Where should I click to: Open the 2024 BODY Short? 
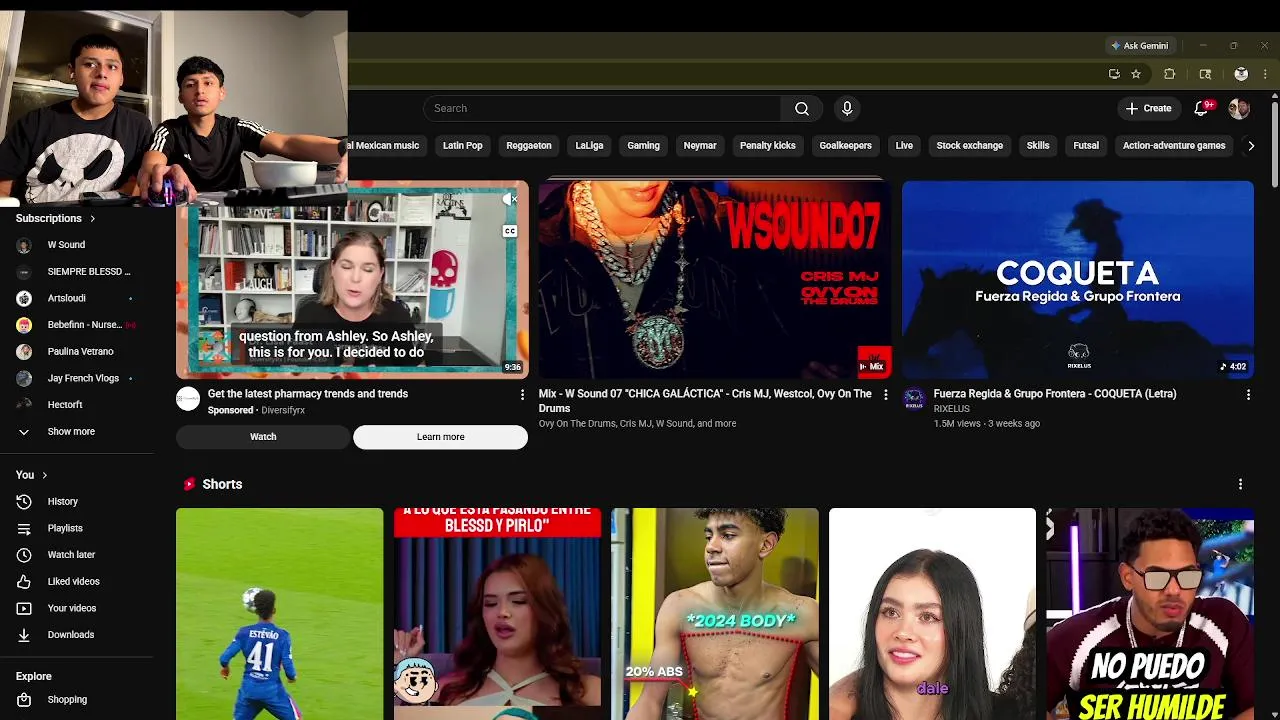714,614
